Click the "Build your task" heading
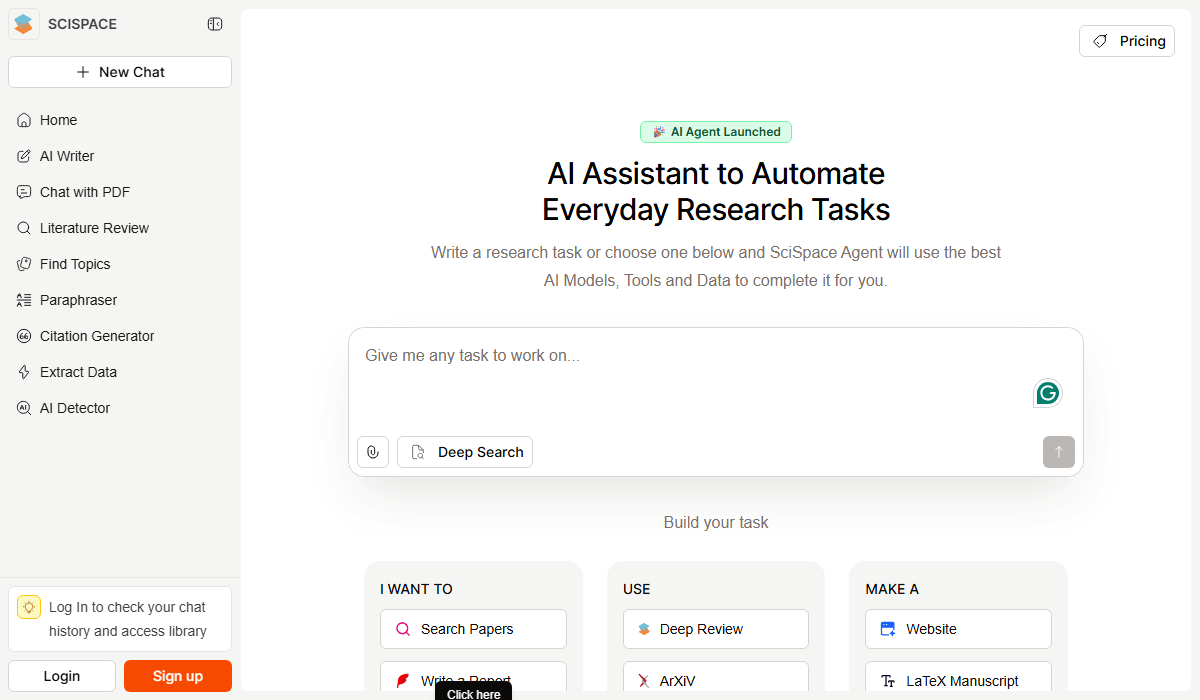The height and width of the screenshot is (700, 1200). tap(716, 522)
